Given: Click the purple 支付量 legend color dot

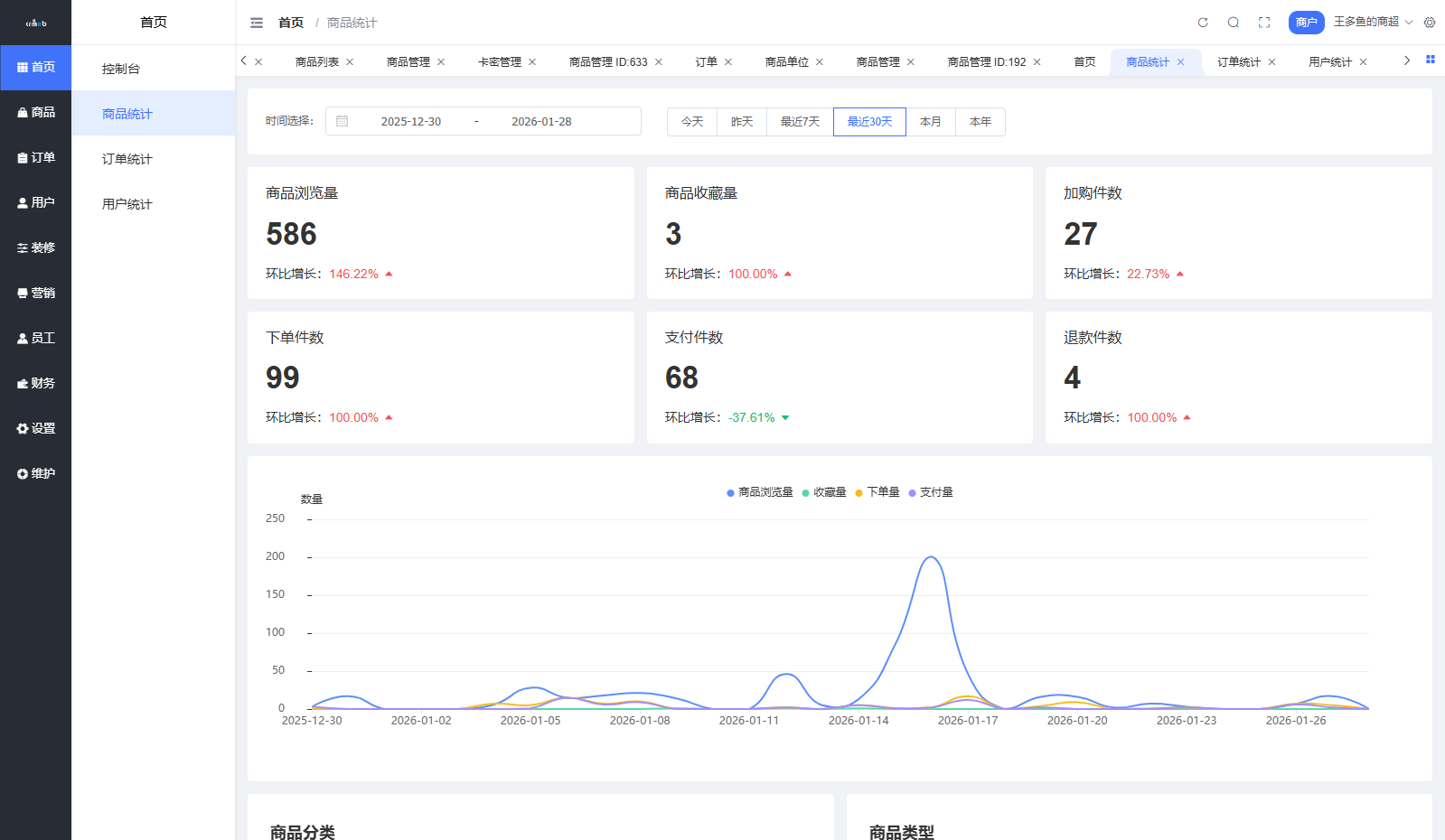Looking at the screenshot, I should tap(913, 493).
